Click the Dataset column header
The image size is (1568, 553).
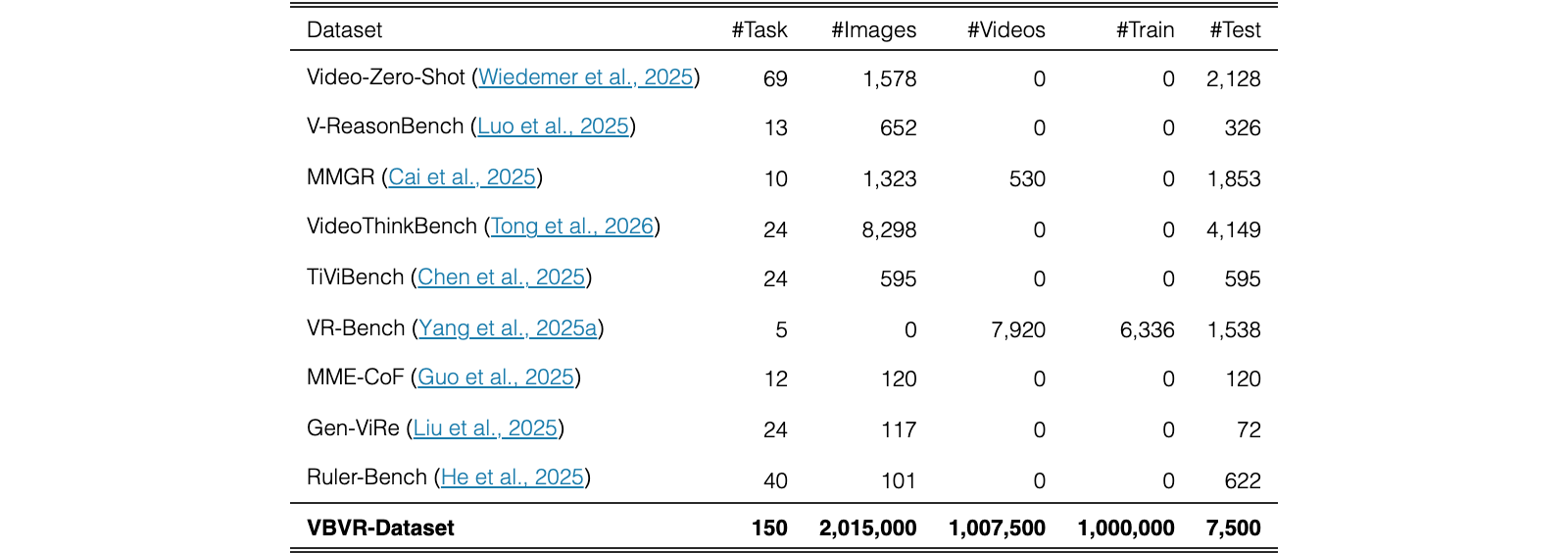344,30
